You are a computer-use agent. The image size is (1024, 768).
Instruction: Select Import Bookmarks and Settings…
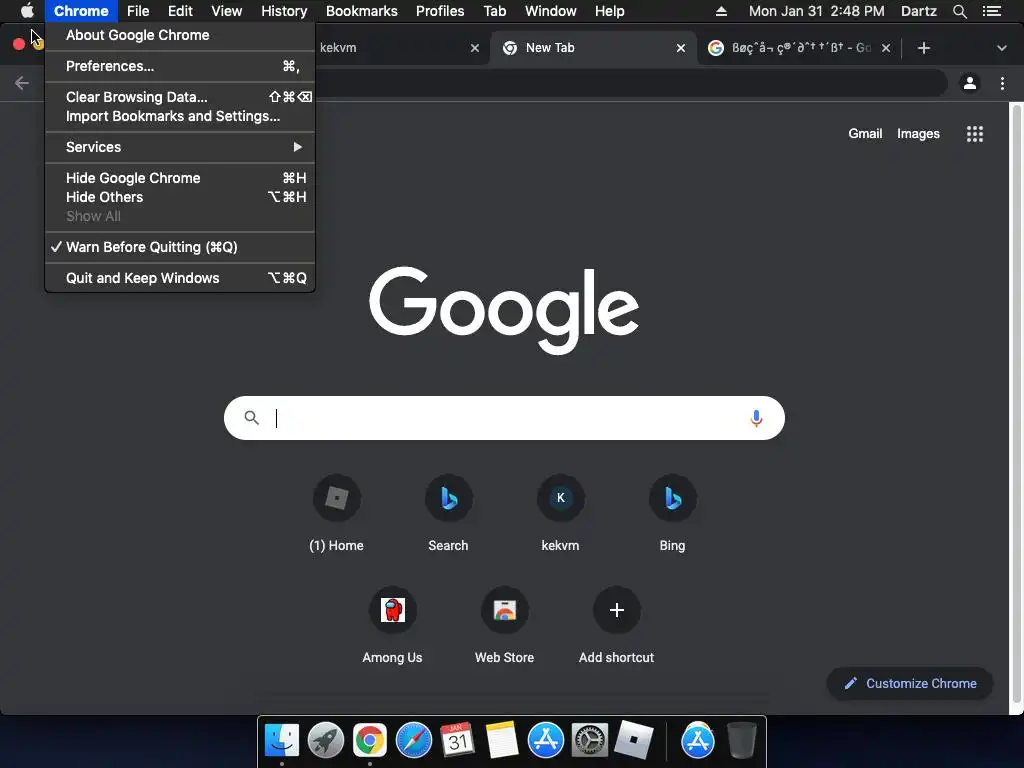point(180,116)
